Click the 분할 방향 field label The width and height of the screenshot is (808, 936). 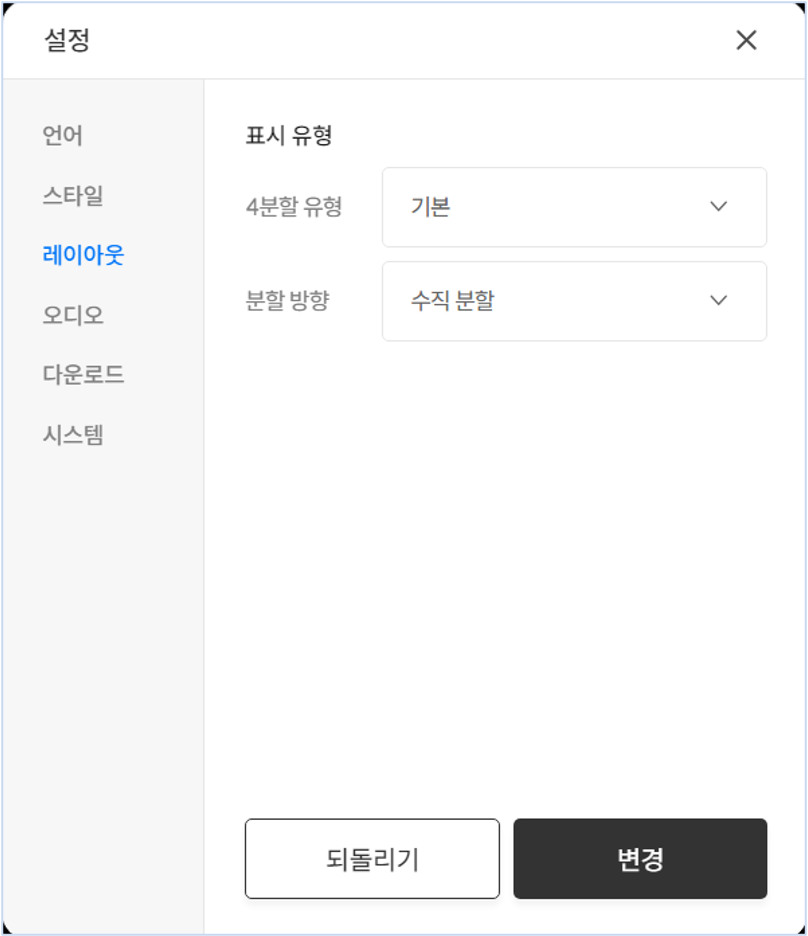287,301
